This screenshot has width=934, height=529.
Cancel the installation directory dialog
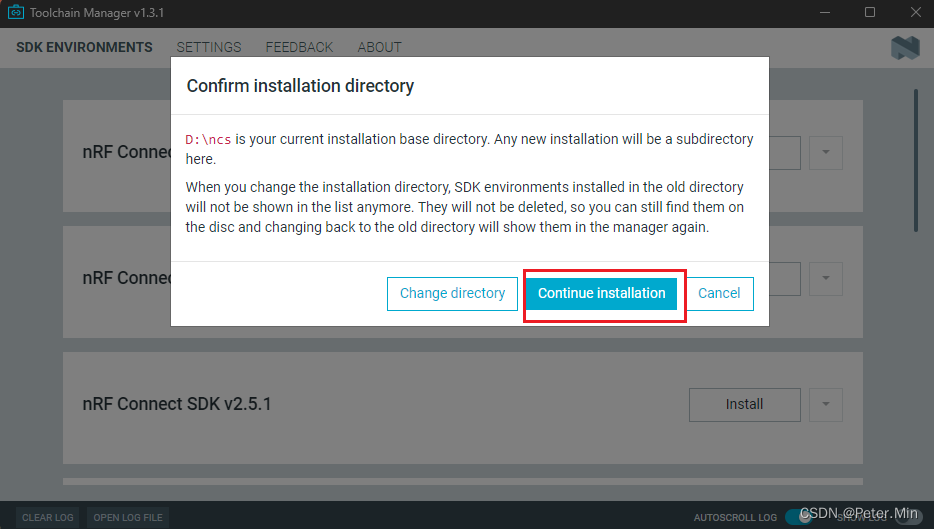[x=719, y=294]
